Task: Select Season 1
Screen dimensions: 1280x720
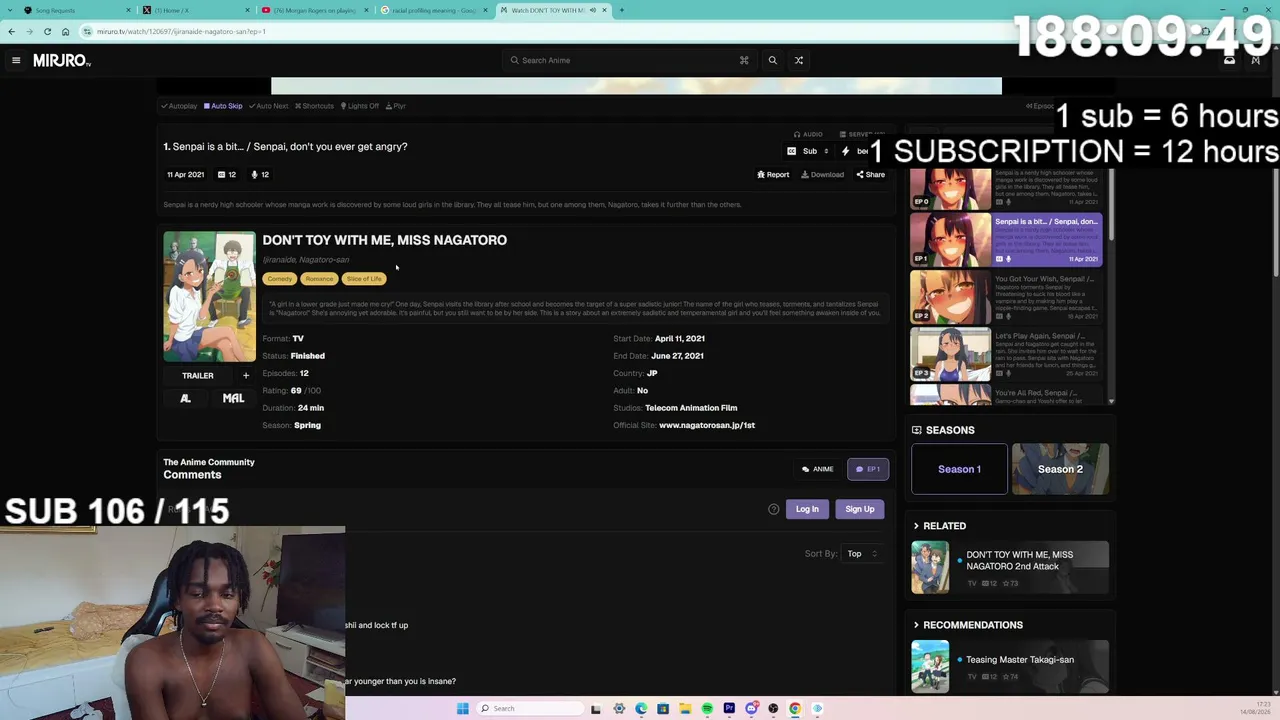Action: click(x=959, y=469)
